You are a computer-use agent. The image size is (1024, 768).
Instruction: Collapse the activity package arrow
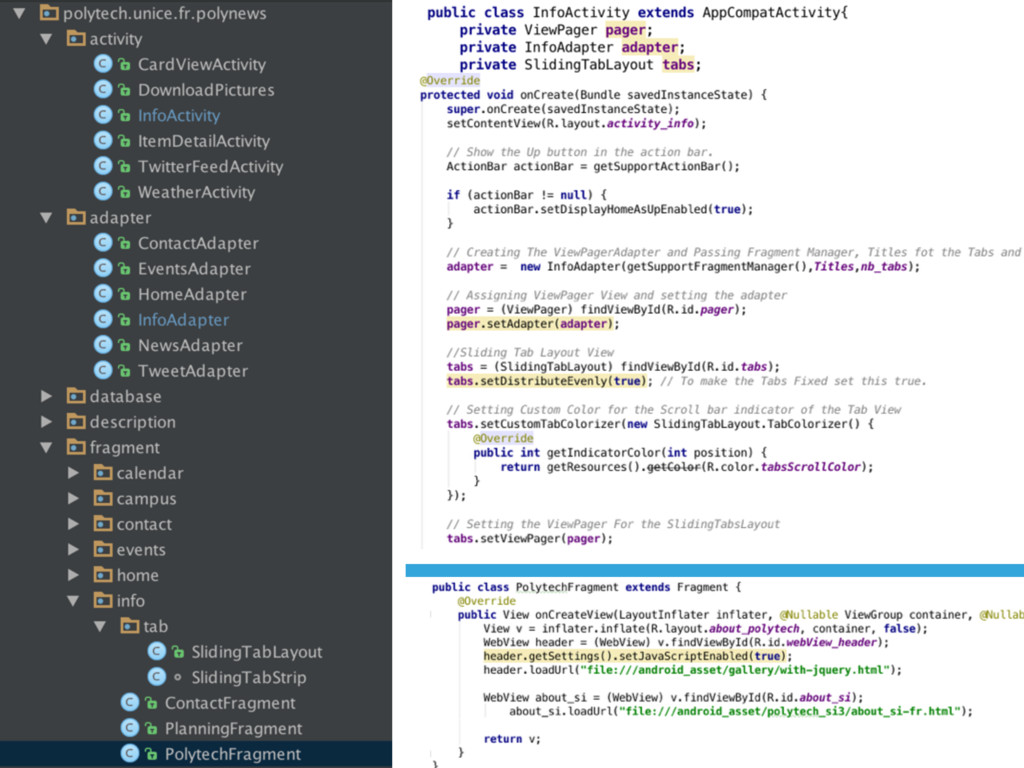click(x=46, y=39)
